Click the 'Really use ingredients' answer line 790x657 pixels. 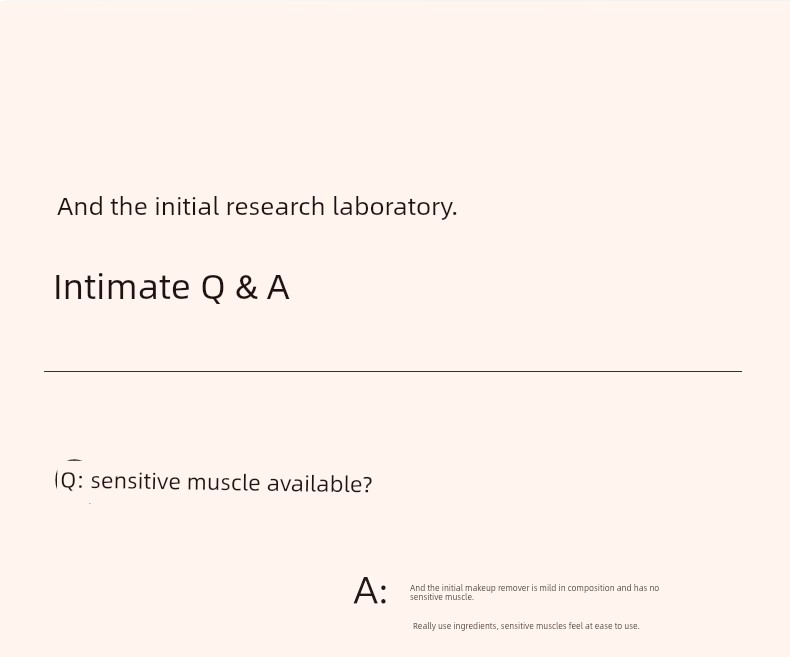point(526,626)
